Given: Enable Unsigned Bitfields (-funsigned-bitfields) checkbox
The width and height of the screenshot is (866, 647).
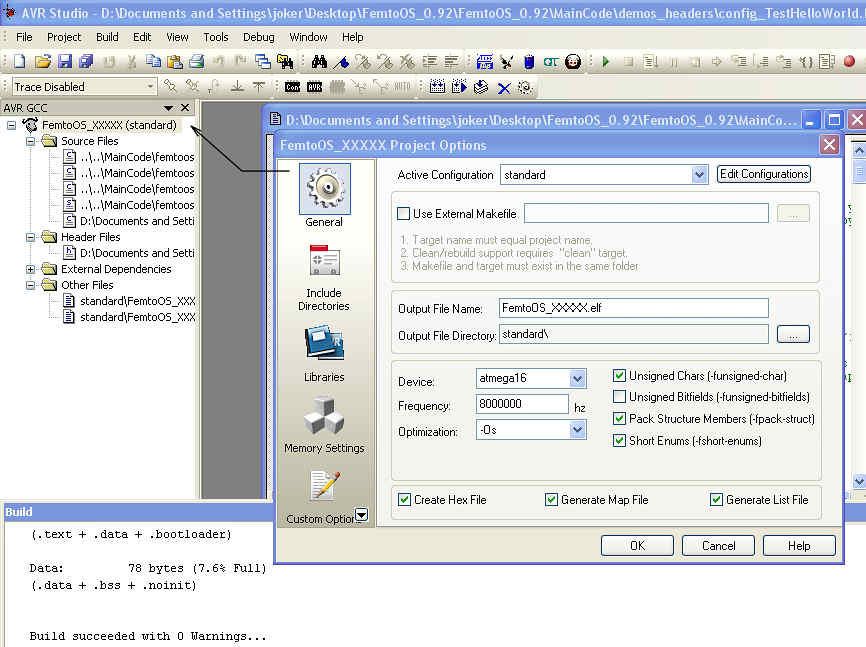Looking at the screenshot, I should [619, 397].
